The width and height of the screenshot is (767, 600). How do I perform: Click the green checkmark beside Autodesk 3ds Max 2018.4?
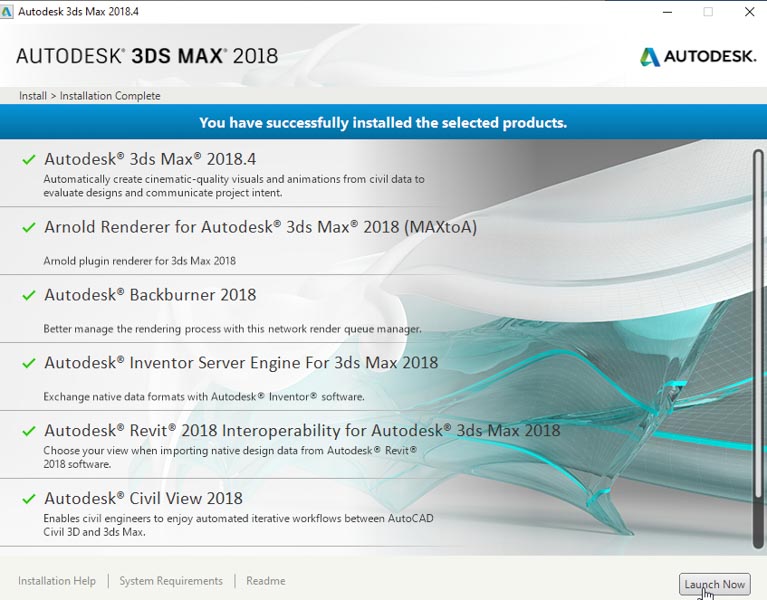(29, 159)
